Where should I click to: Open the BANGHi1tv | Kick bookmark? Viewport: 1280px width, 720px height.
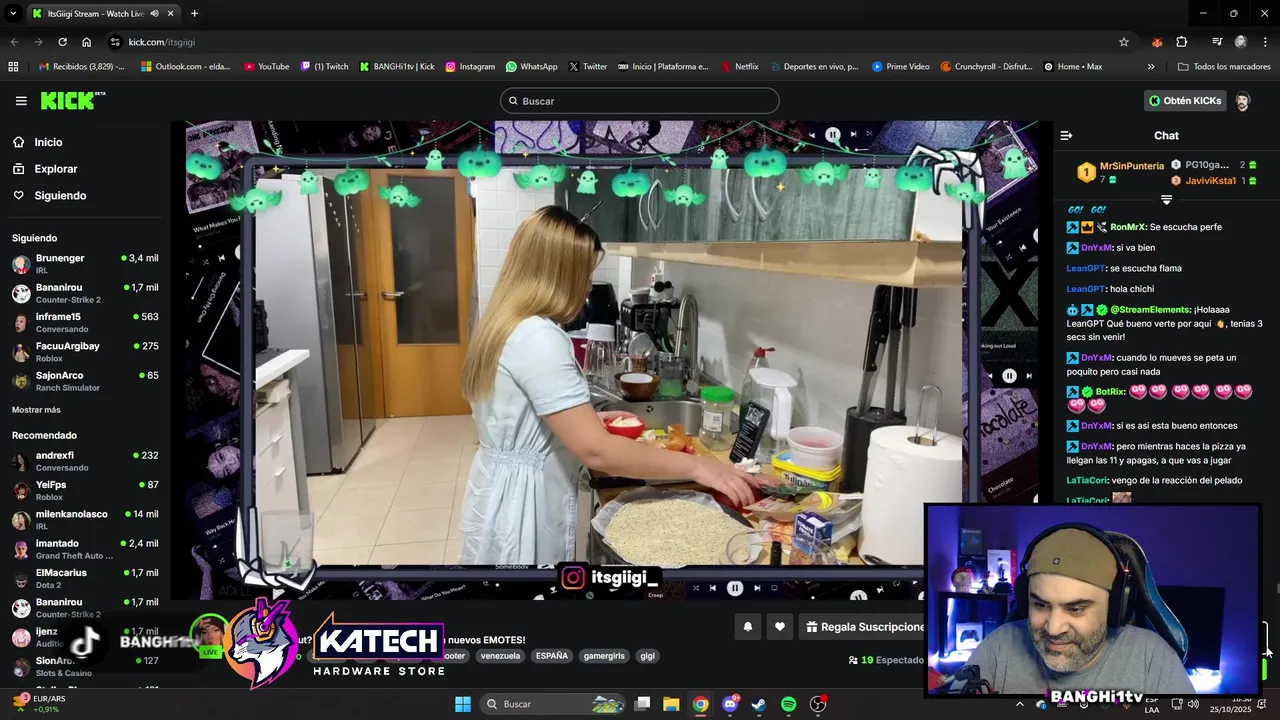point(397,67)
